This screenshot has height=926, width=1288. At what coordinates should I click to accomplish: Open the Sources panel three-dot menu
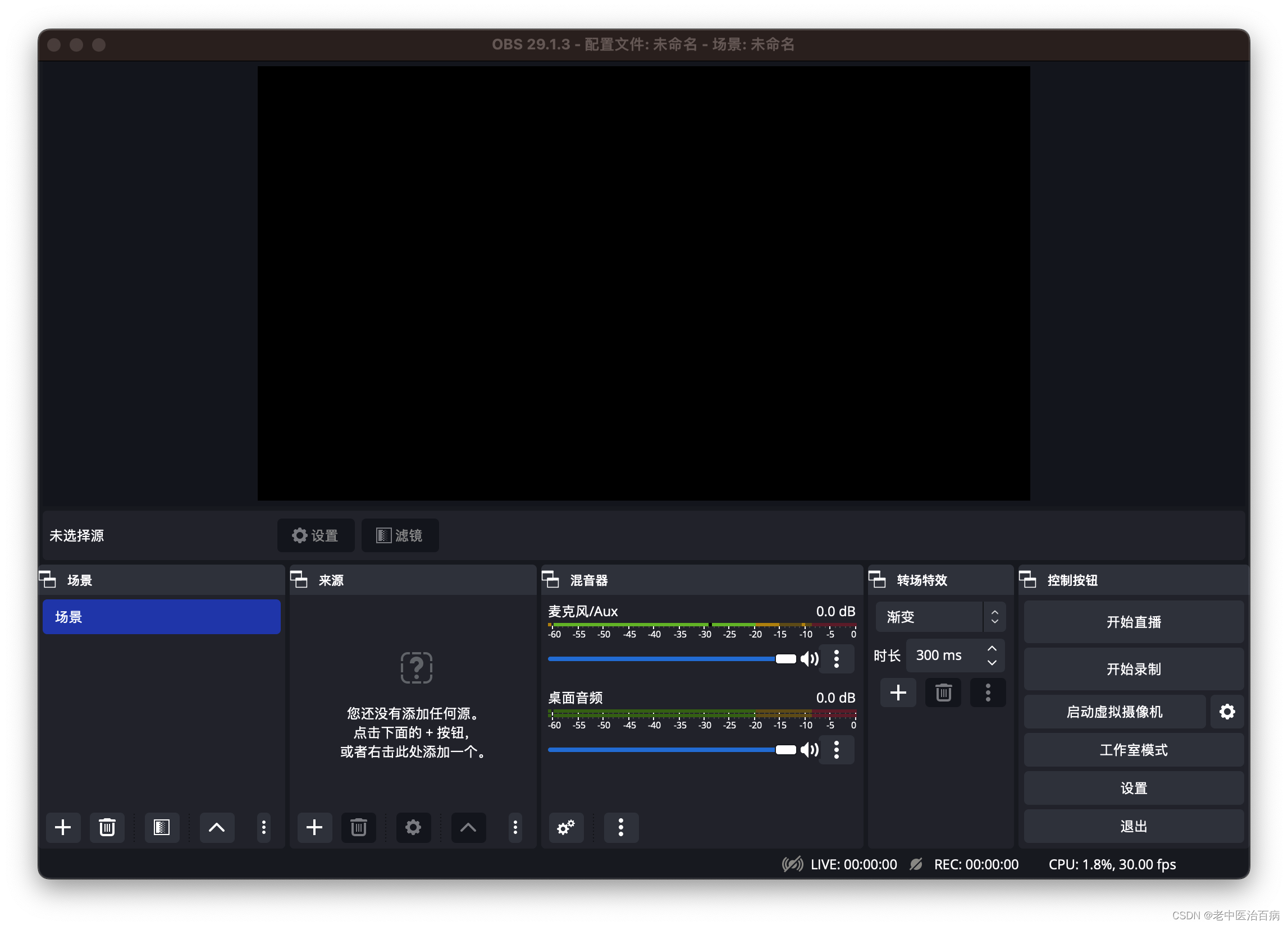point(515,827)
